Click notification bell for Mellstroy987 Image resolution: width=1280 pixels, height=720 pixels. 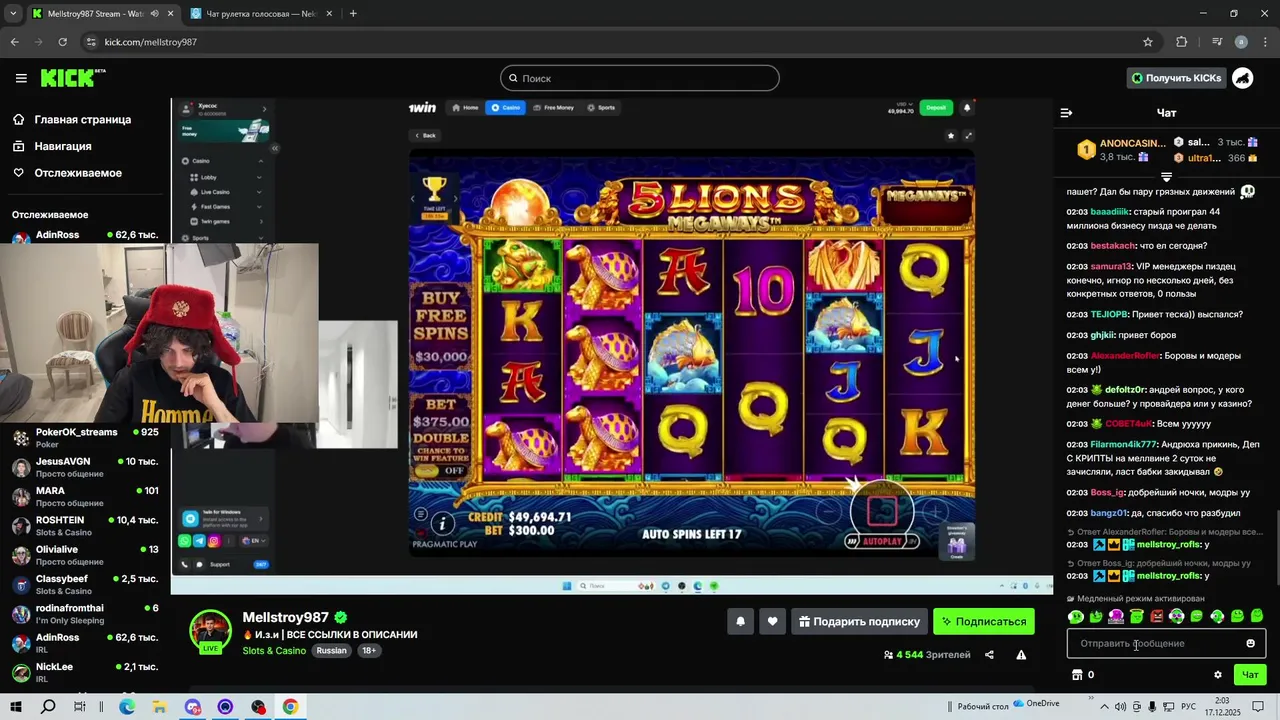tap(740, 621)
